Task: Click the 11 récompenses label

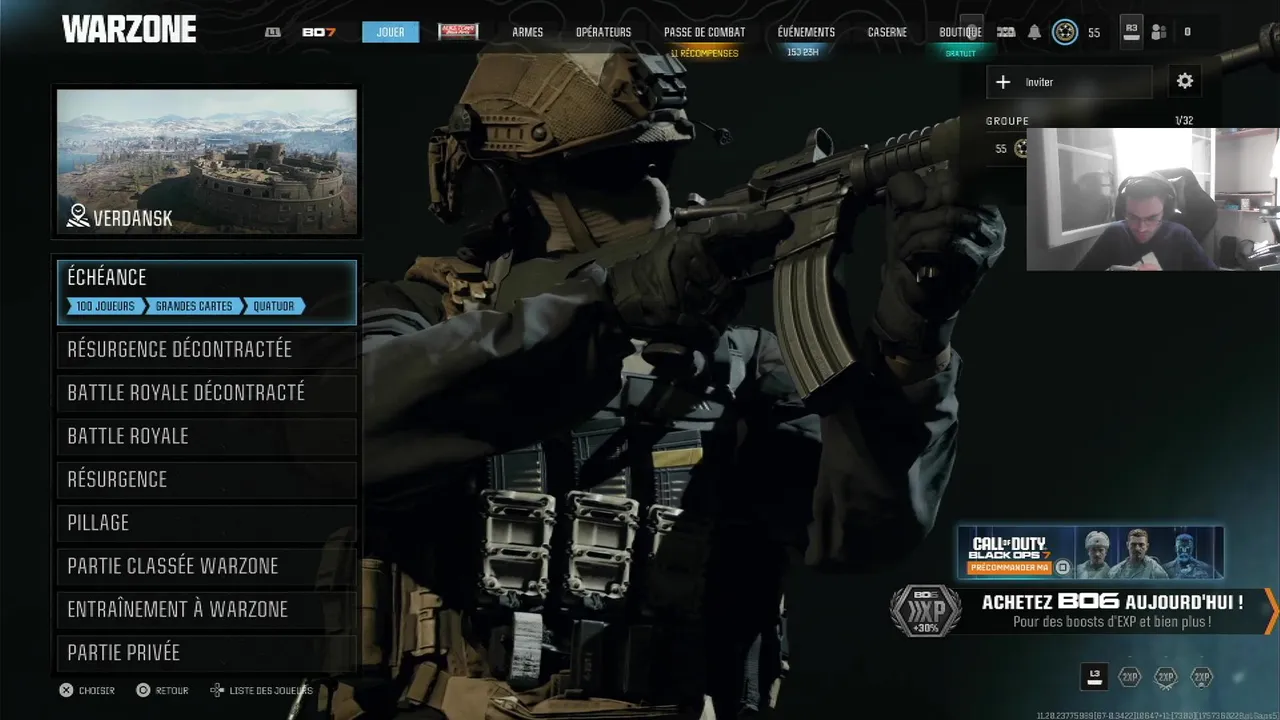Action: [x=704, y=53]
